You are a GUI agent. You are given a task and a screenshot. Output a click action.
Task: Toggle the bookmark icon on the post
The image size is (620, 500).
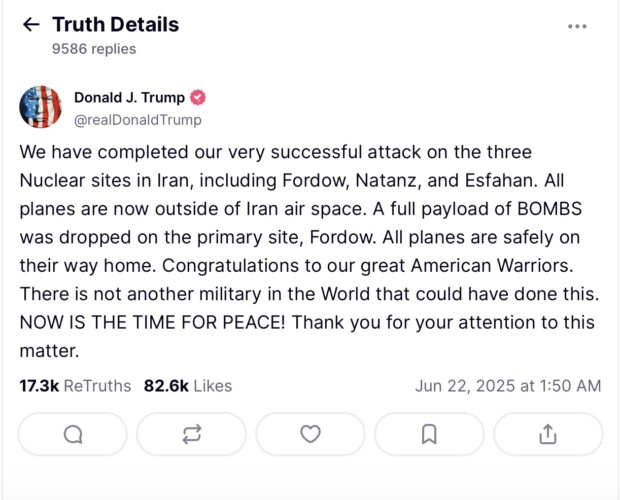tap(429, 434)
